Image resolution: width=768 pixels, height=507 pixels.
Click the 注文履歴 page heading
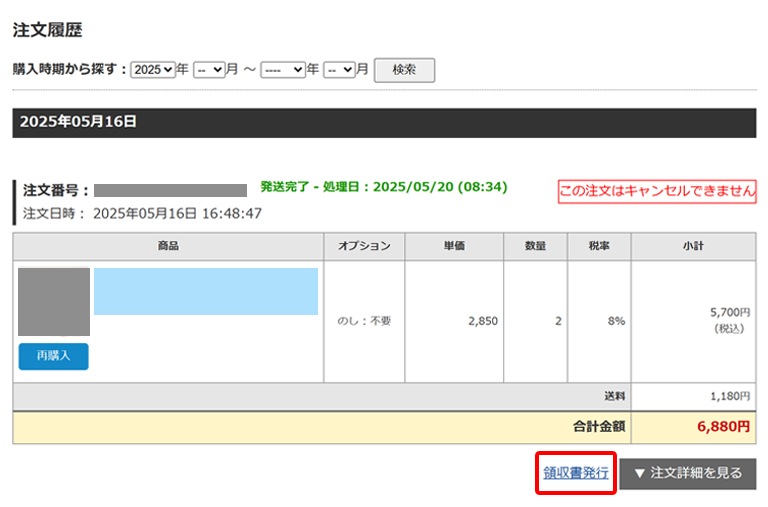pyautogui.click(x=47, y=31)
